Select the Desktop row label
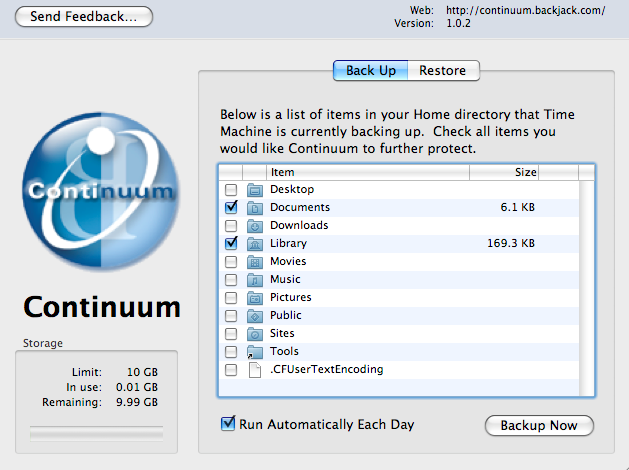Screen dimensions: 629x470 click(292, 189)
